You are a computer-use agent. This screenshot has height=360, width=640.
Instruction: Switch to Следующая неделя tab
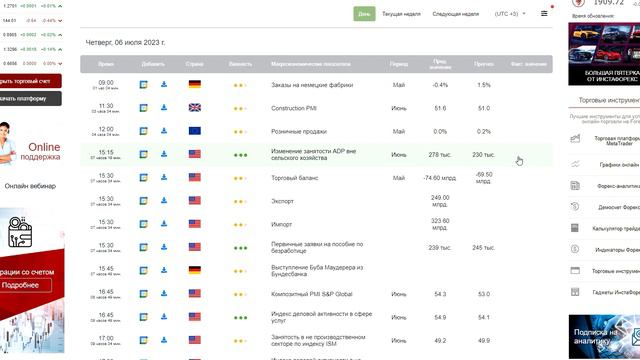click(456, 14)
